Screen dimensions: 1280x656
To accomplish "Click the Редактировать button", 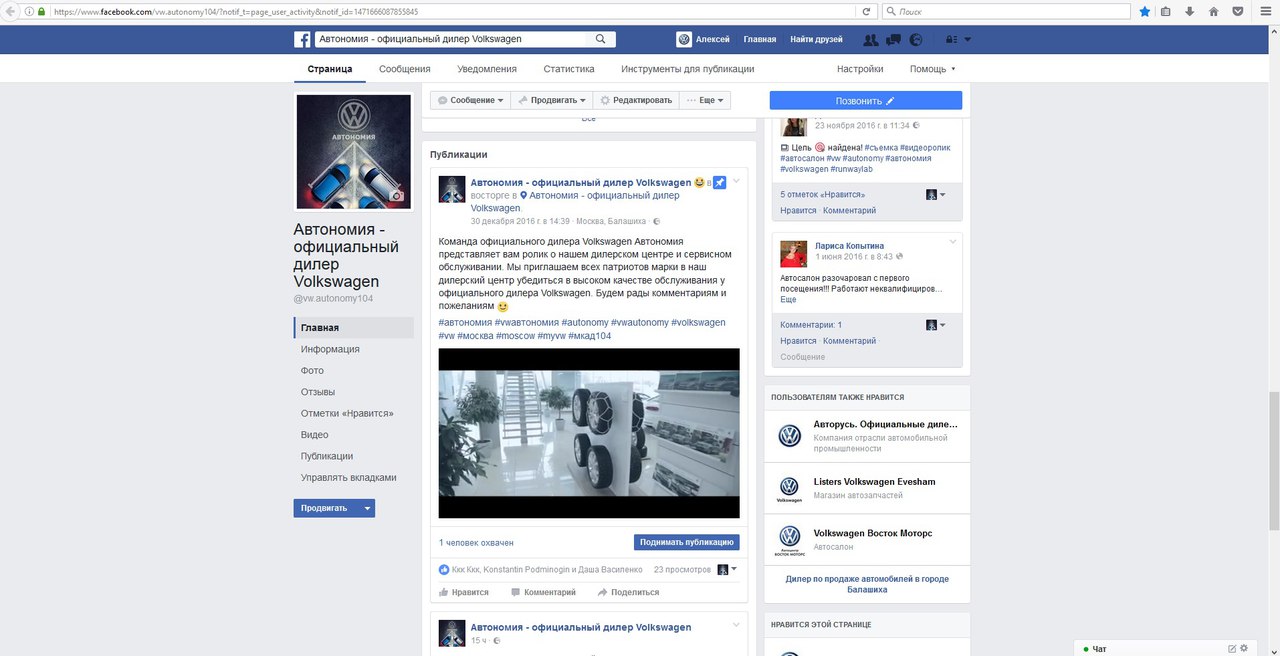I will coord(635,100).
